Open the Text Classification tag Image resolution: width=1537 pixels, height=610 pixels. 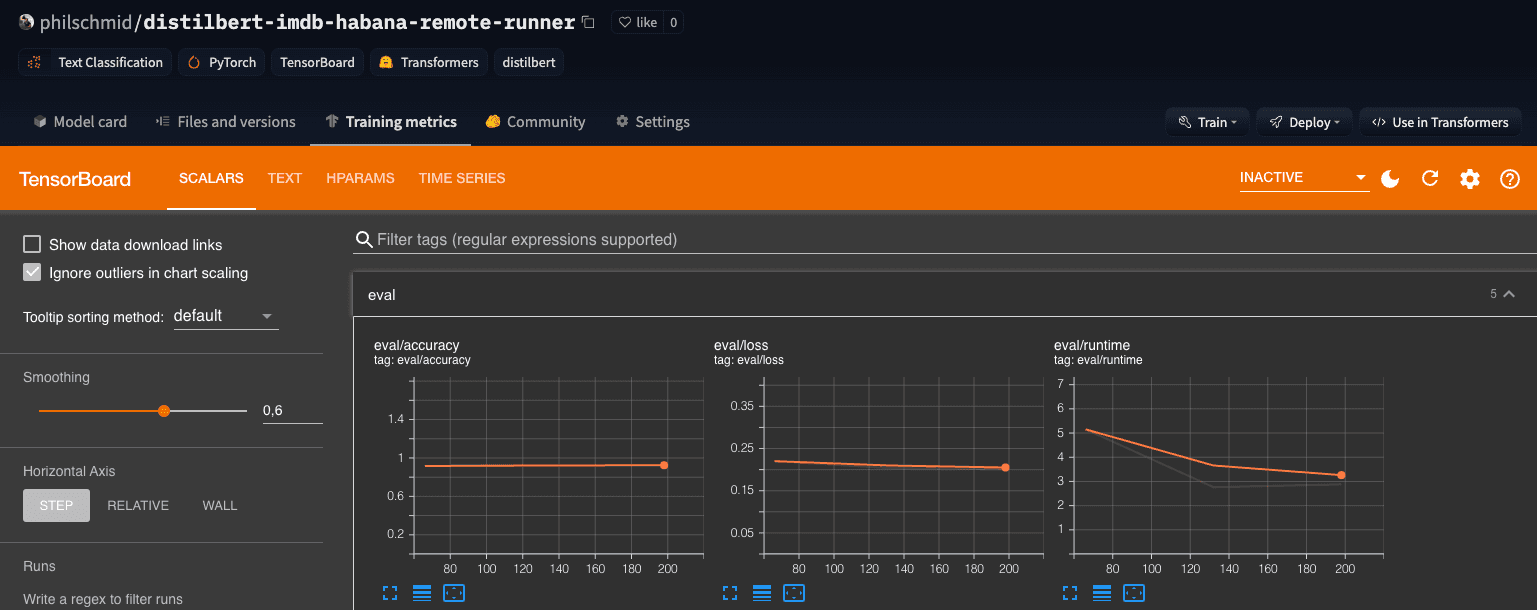[x=95, y=62]
